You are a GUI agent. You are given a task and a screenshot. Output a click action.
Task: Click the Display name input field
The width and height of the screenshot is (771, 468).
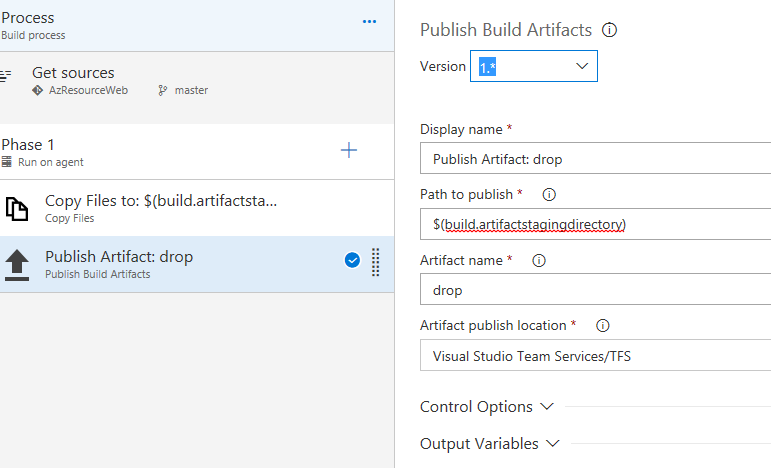click(x=596, y=159)
